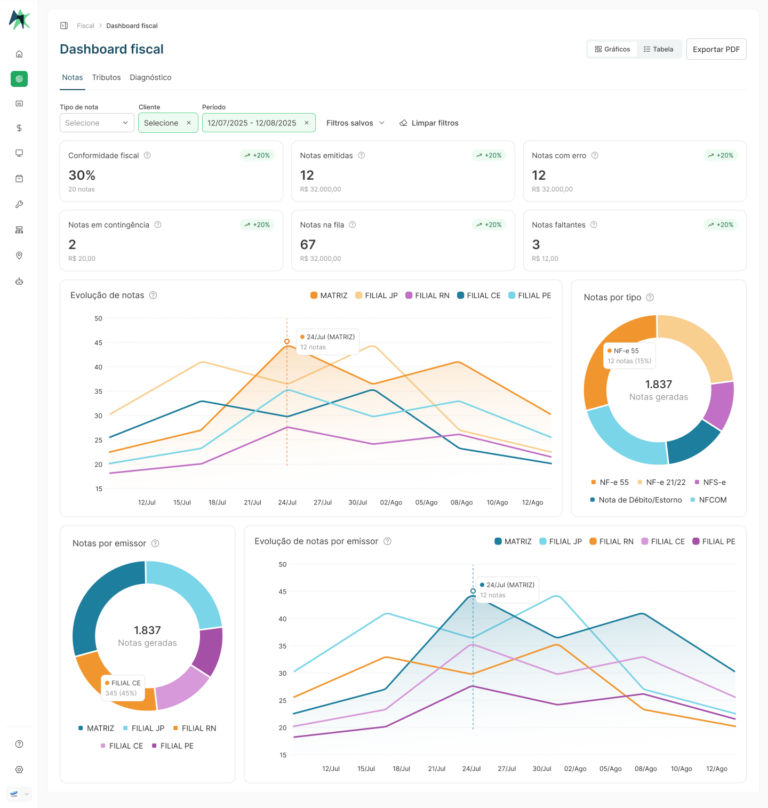Viewport: 768px width, 808px height.
Task: Open the Tipo de nota dropdown
Action: pyautogui.click(x=97, y=123)
